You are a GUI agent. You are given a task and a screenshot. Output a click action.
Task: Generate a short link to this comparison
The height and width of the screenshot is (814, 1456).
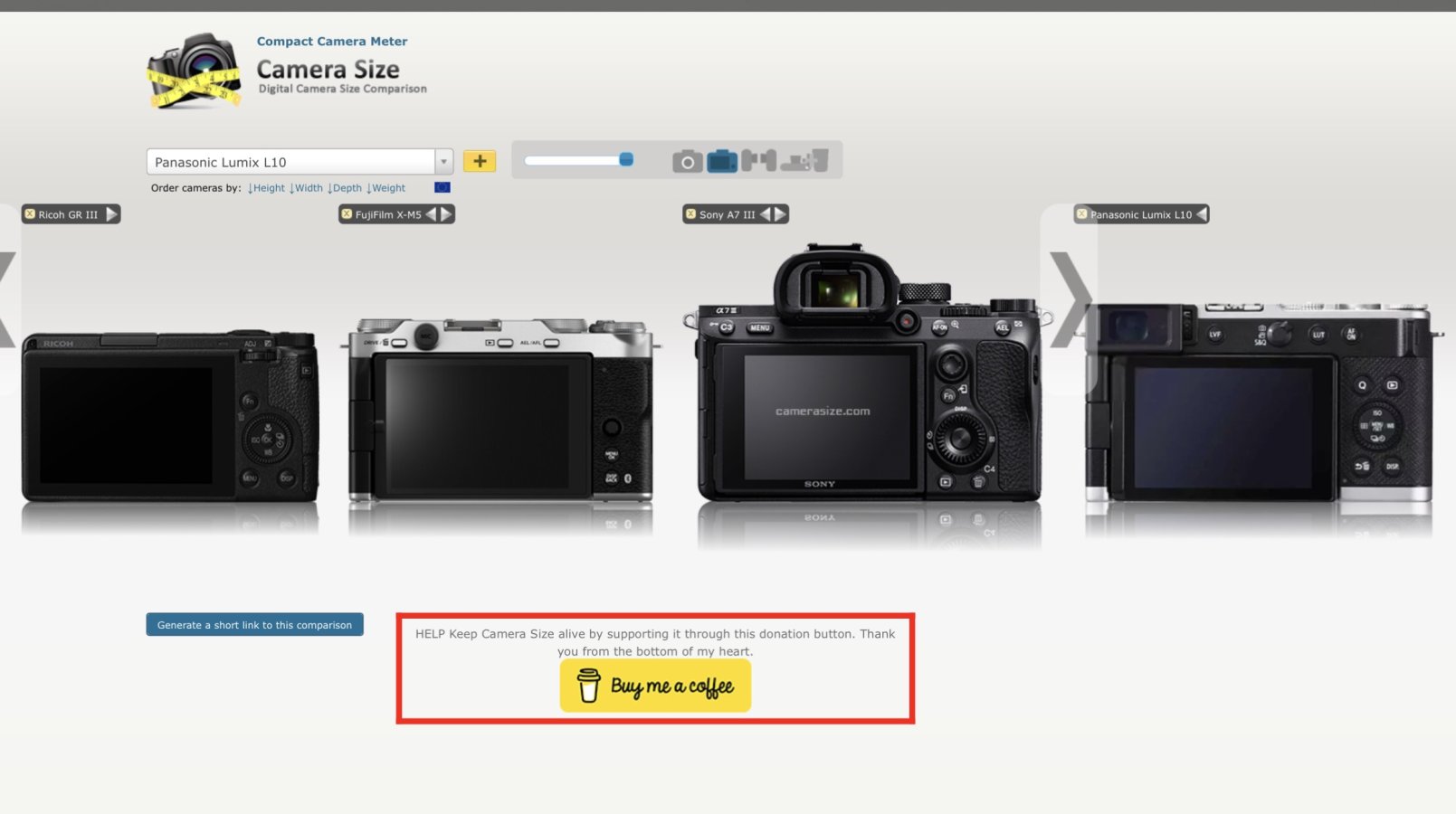pos(255,625)
